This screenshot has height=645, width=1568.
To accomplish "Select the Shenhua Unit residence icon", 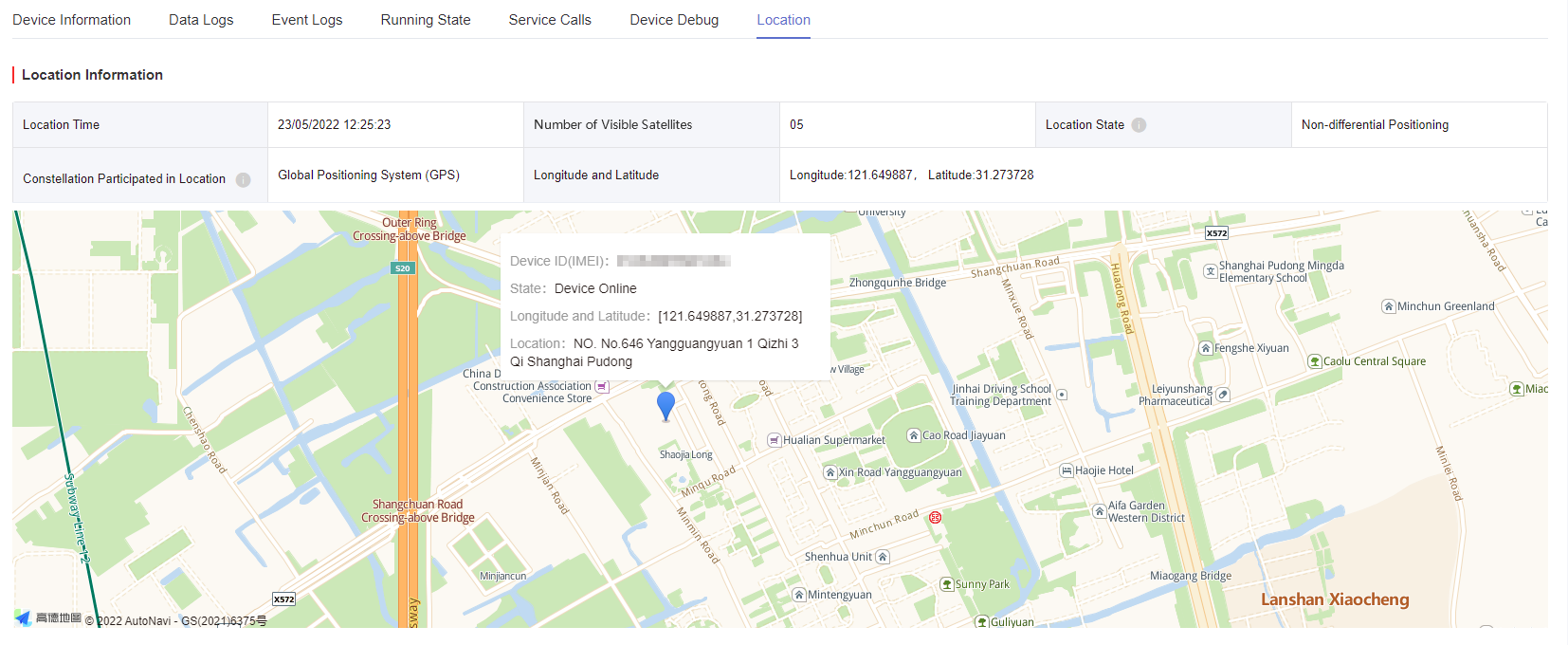I will click(883, 557).
